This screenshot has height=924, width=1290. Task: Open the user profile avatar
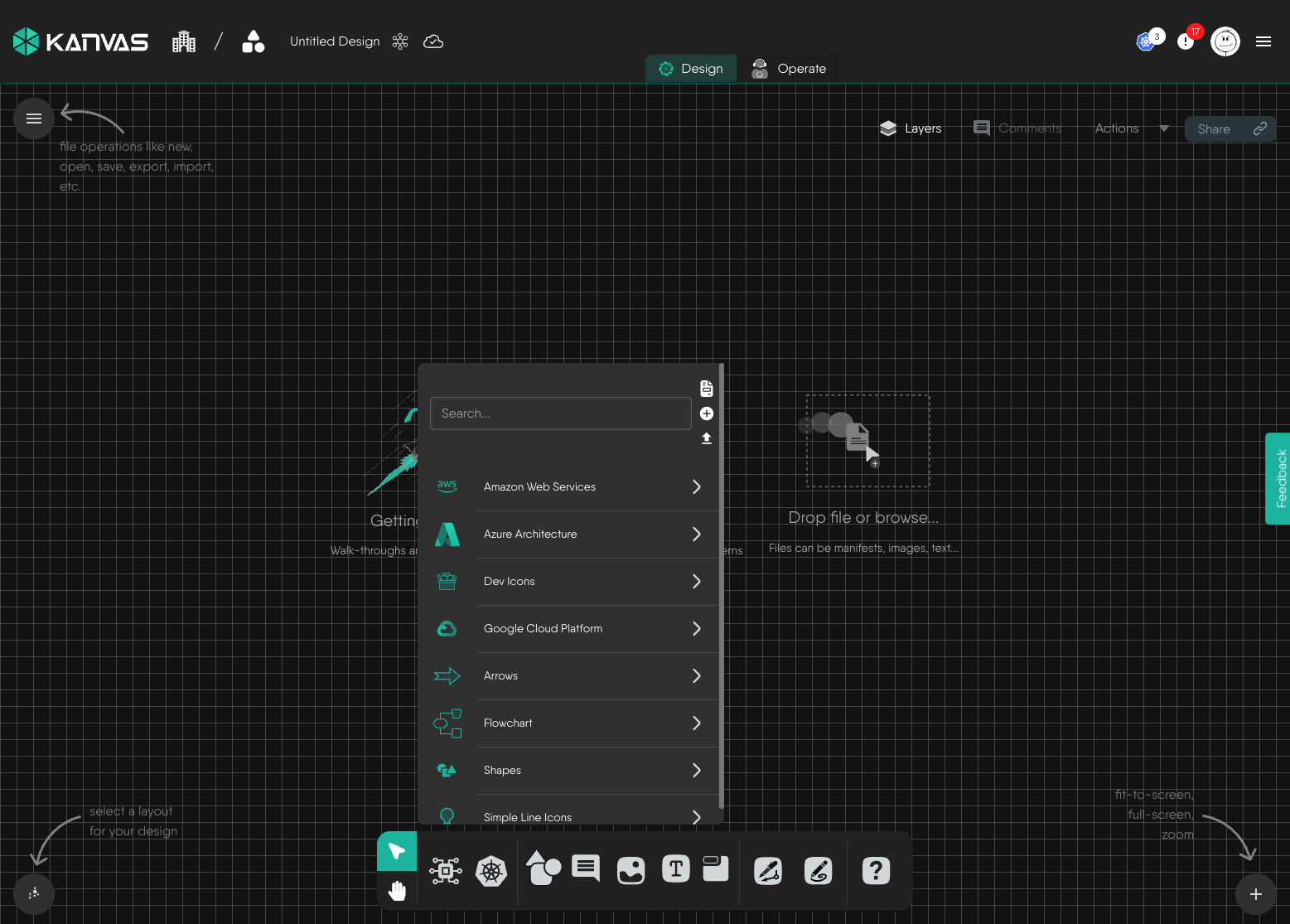(1225, 41)
